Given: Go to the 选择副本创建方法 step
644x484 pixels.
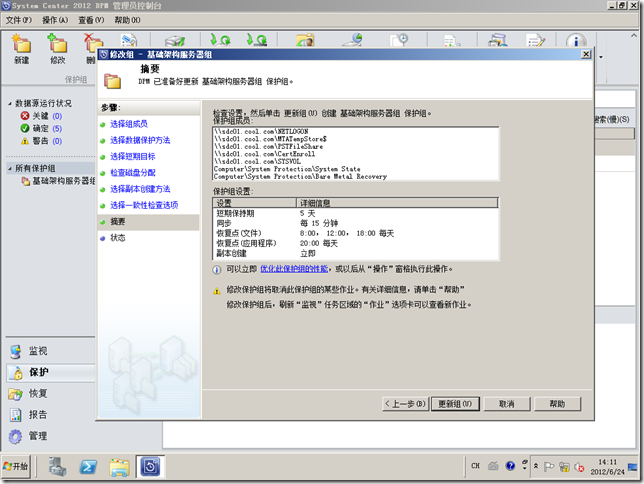Looking at the screenshot, I should (x=140, y=189).
